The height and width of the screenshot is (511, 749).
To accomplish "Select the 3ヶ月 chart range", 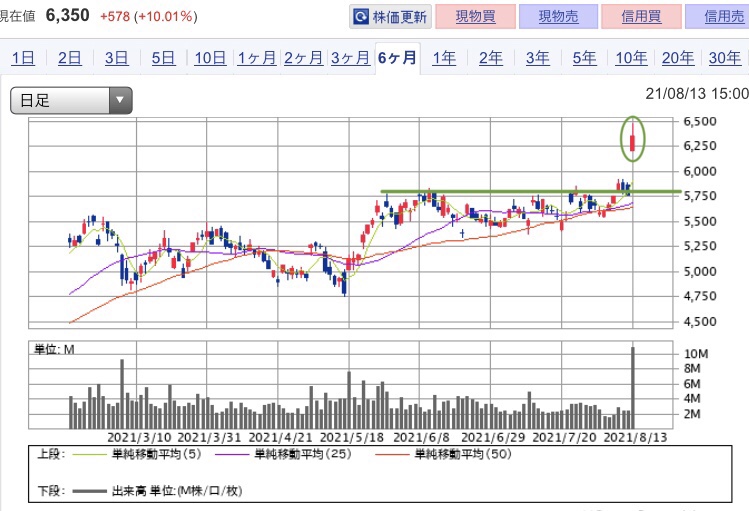I will pyautogui.click(x=351, y=58).
